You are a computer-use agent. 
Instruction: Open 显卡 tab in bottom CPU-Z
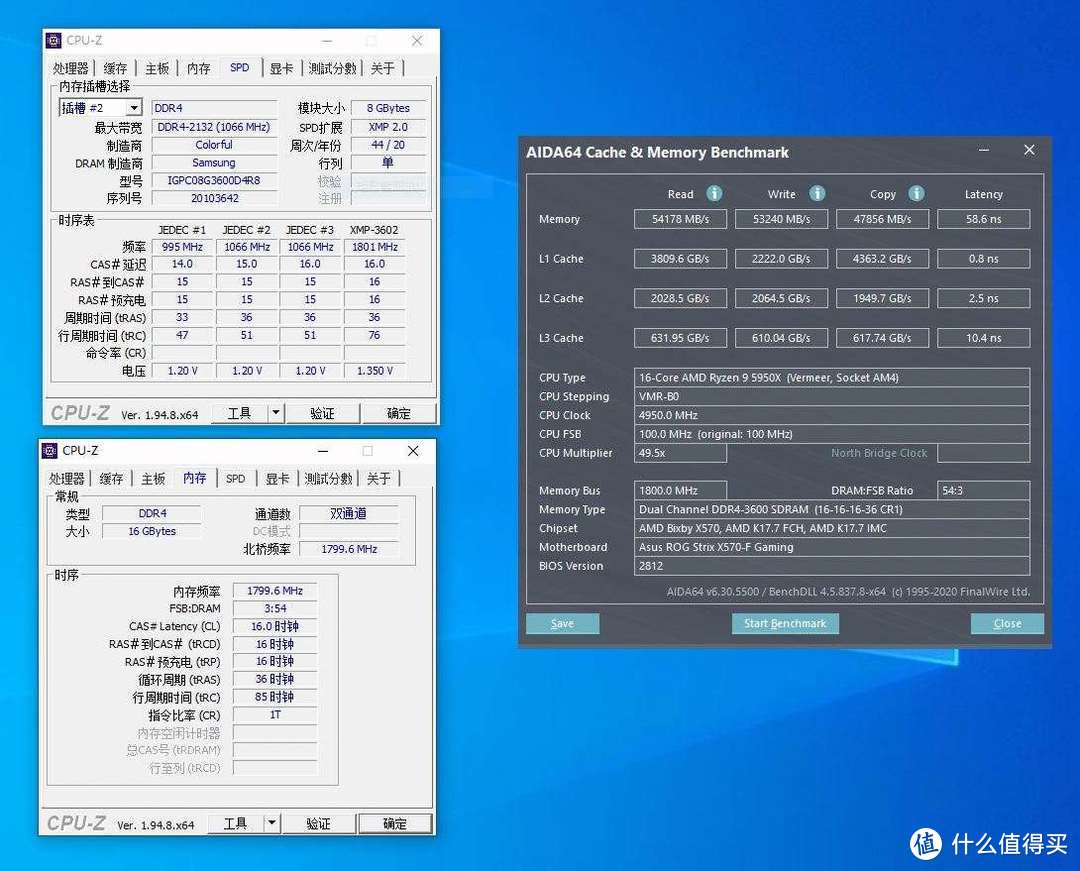pos(277,479)
